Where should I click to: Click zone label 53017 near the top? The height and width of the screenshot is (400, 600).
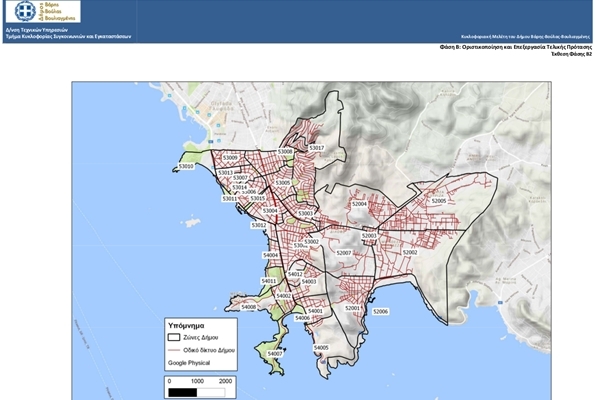[316, 147]
